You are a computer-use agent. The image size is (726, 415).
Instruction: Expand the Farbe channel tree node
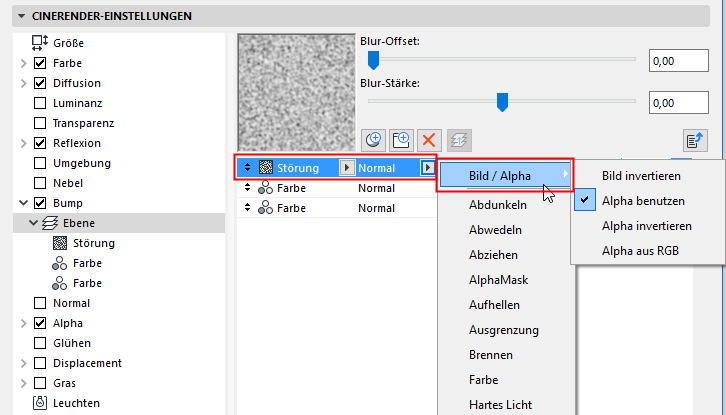(24, 63)
